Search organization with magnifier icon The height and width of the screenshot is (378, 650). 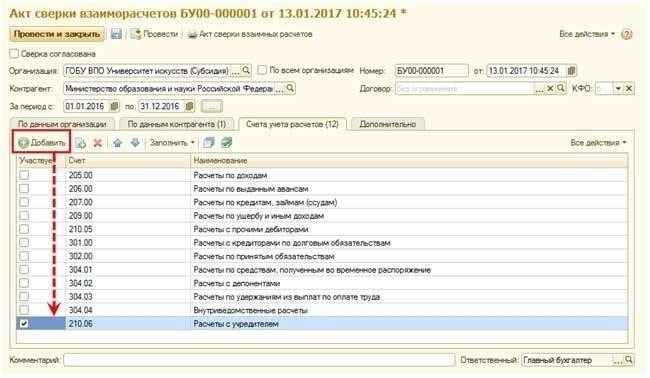tap(246, 70)
